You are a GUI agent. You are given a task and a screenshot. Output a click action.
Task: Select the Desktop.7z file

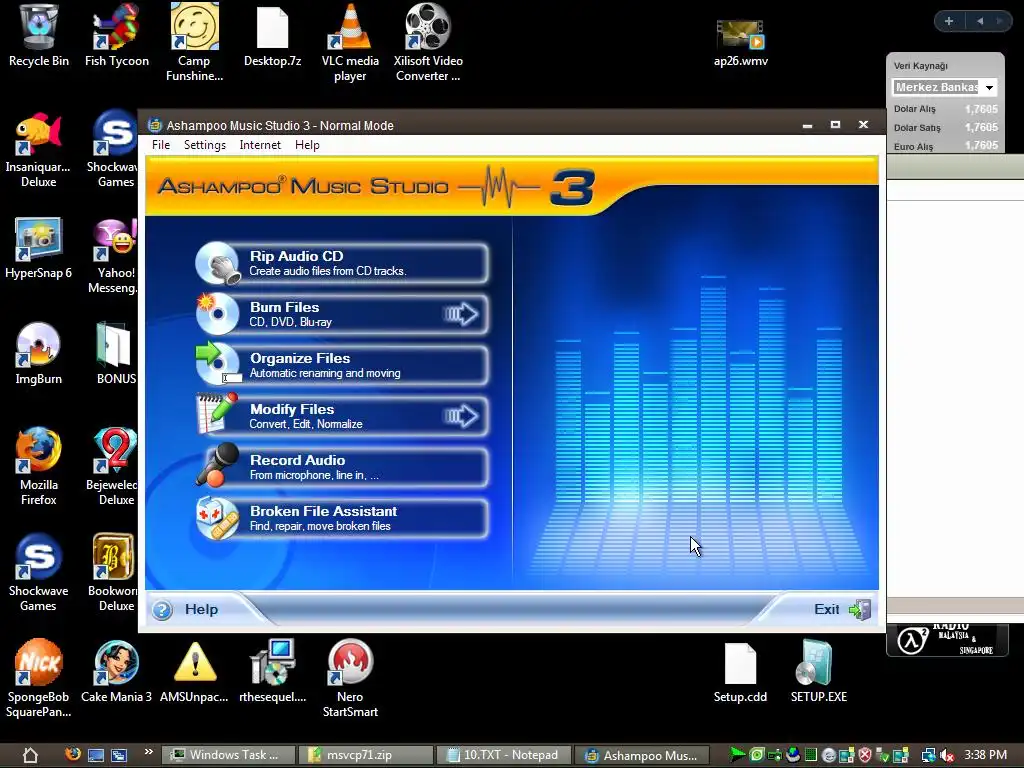coord(272,36)
